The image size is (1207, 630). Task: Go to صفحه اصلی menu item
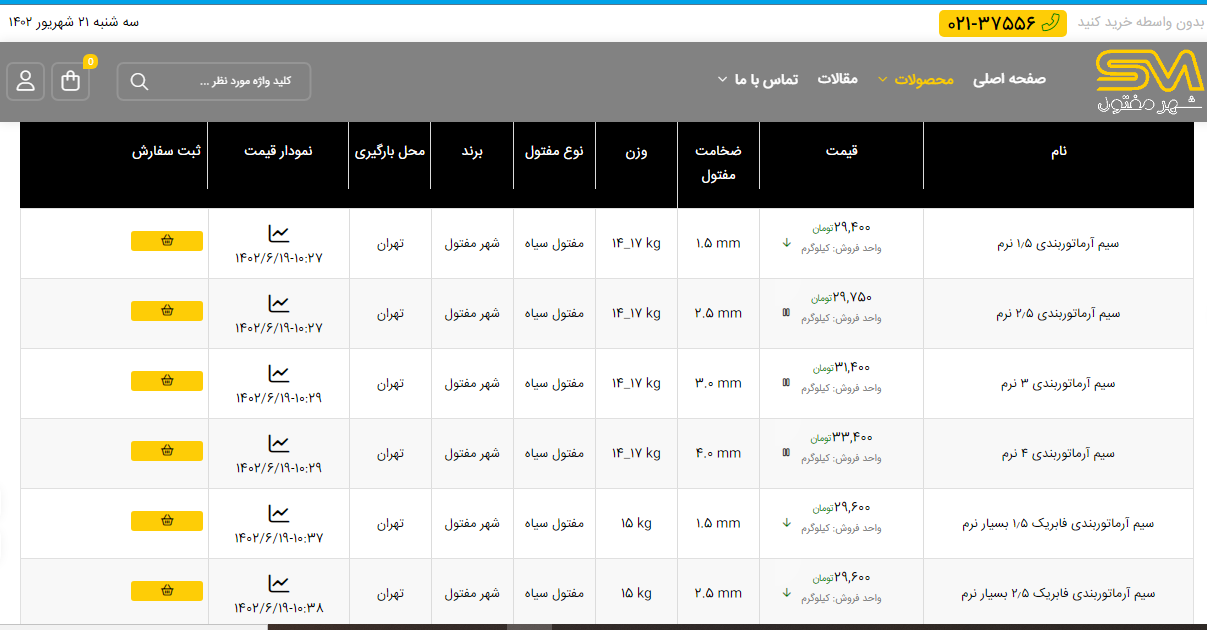point(1009,79)
